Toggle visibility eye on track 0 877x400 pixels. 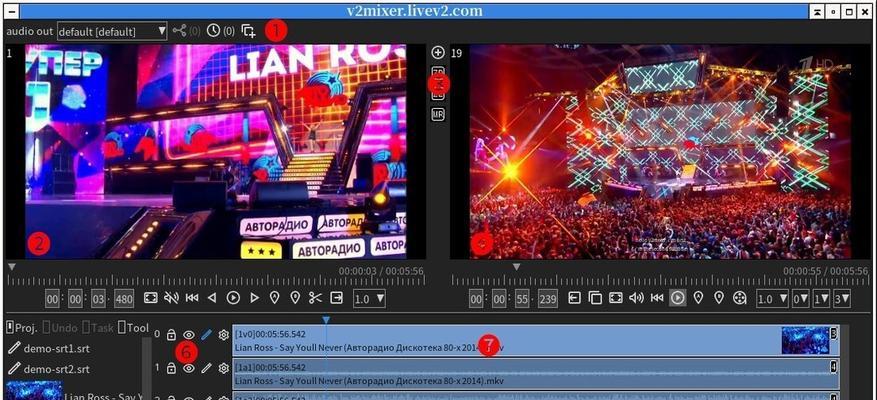click(189, 335)
